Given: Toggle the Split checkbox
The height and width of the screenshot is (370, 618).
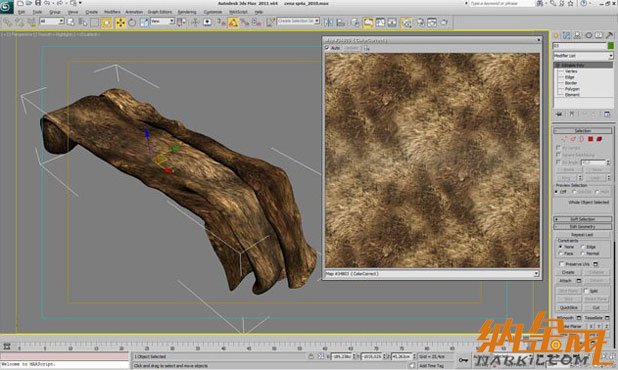Looking at the screenshot, I should [586, 291].
